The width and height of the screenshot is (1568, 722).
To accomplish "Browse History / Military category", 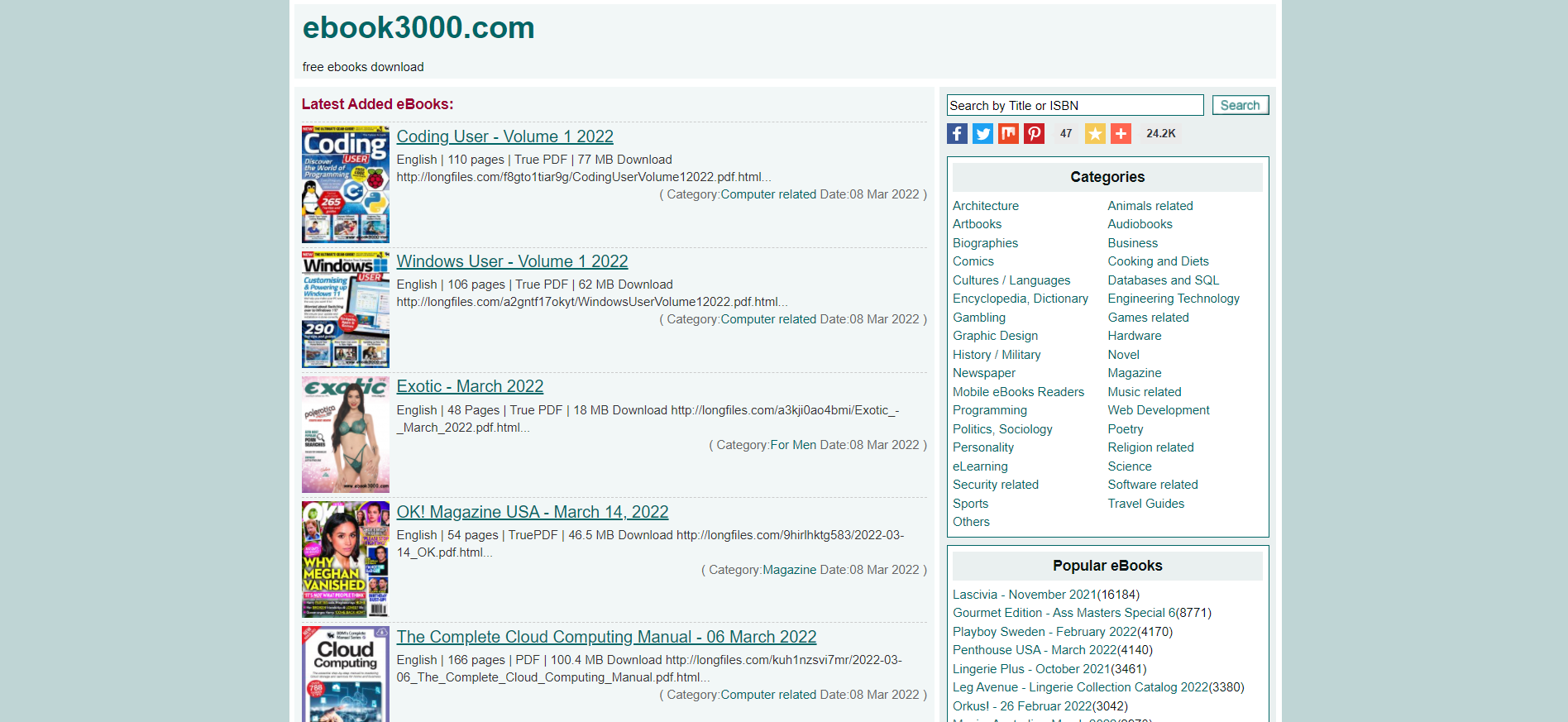I will (997, 355).
